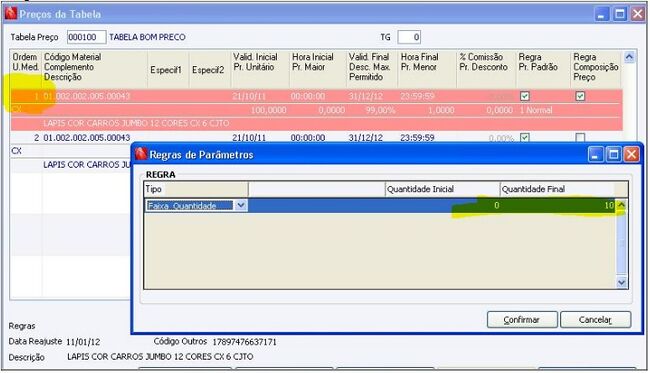
Task: Select row 2 code 01.002.002.005.00043
Action: click(x=87, y=138)
